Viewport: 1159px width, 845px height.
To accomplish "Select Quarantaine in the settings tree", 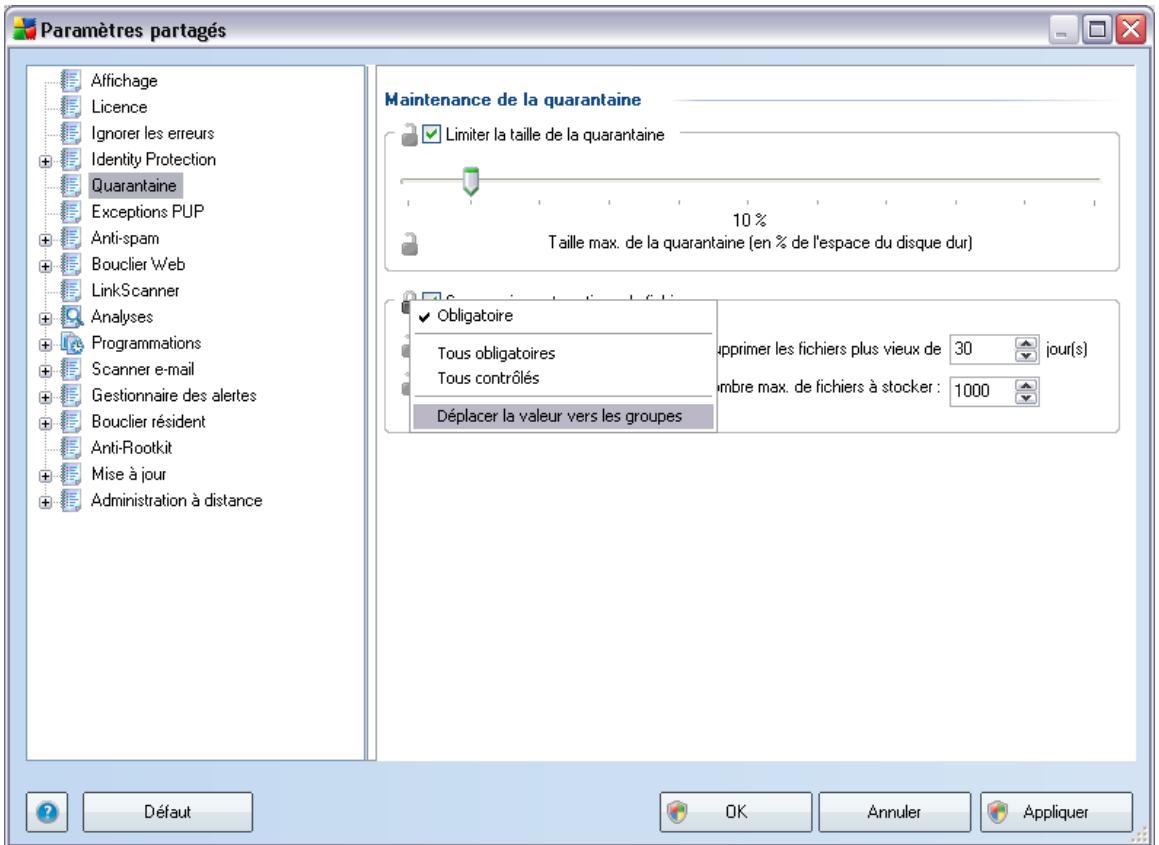I will point(134,186).
